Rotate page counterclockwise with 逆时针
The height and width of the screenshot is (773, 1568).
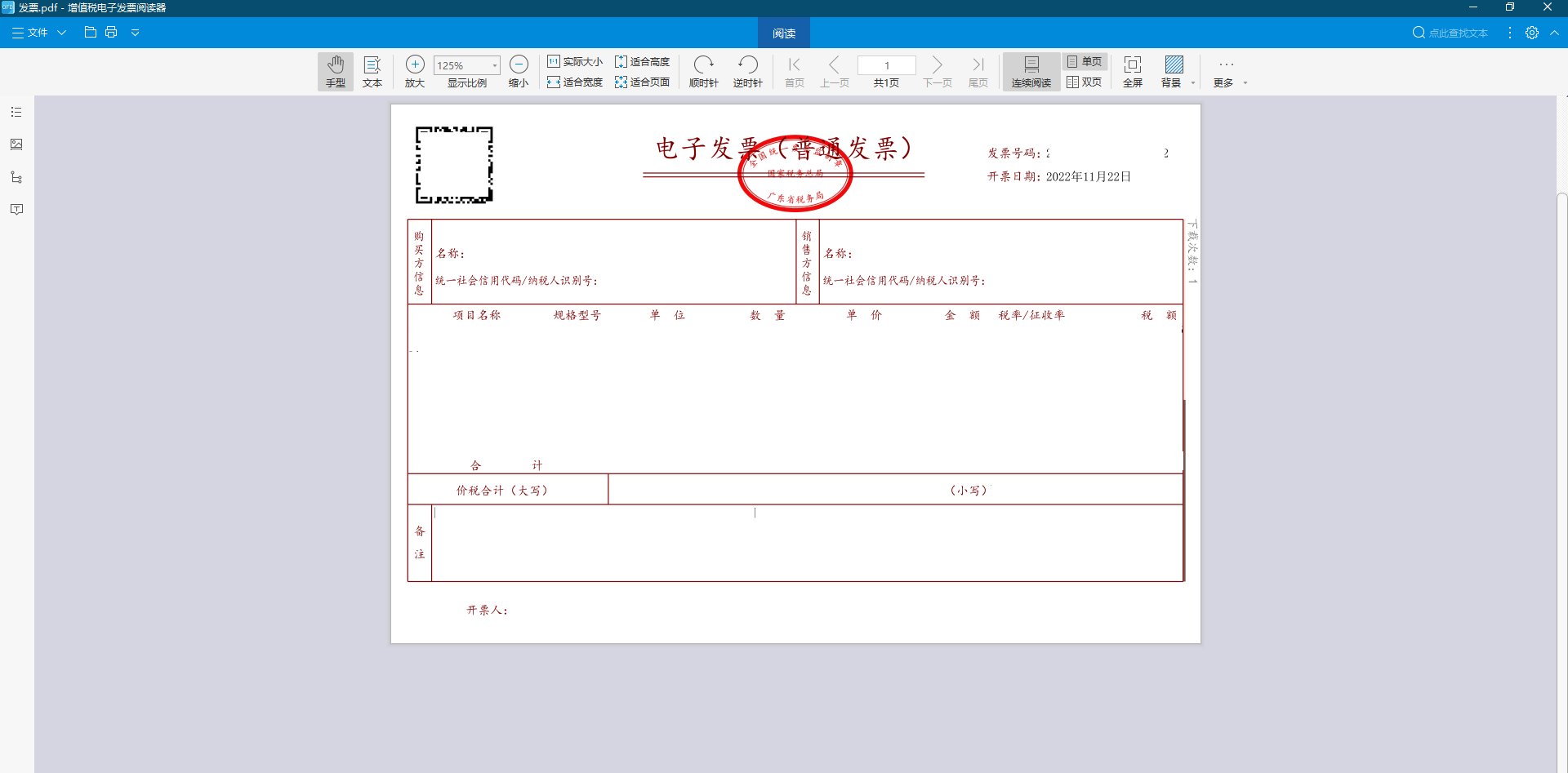pyautogui.click(x=747, y=71)
